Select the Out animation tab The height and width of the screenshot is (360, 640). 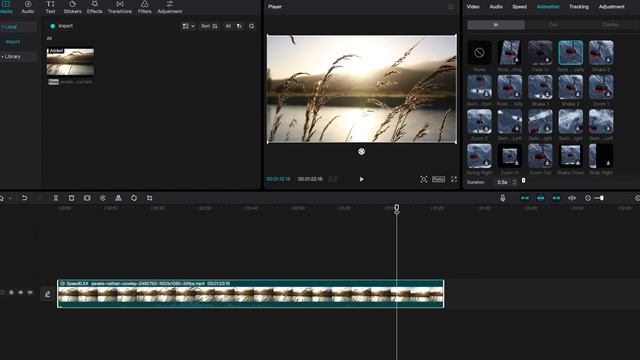(553, 25)
